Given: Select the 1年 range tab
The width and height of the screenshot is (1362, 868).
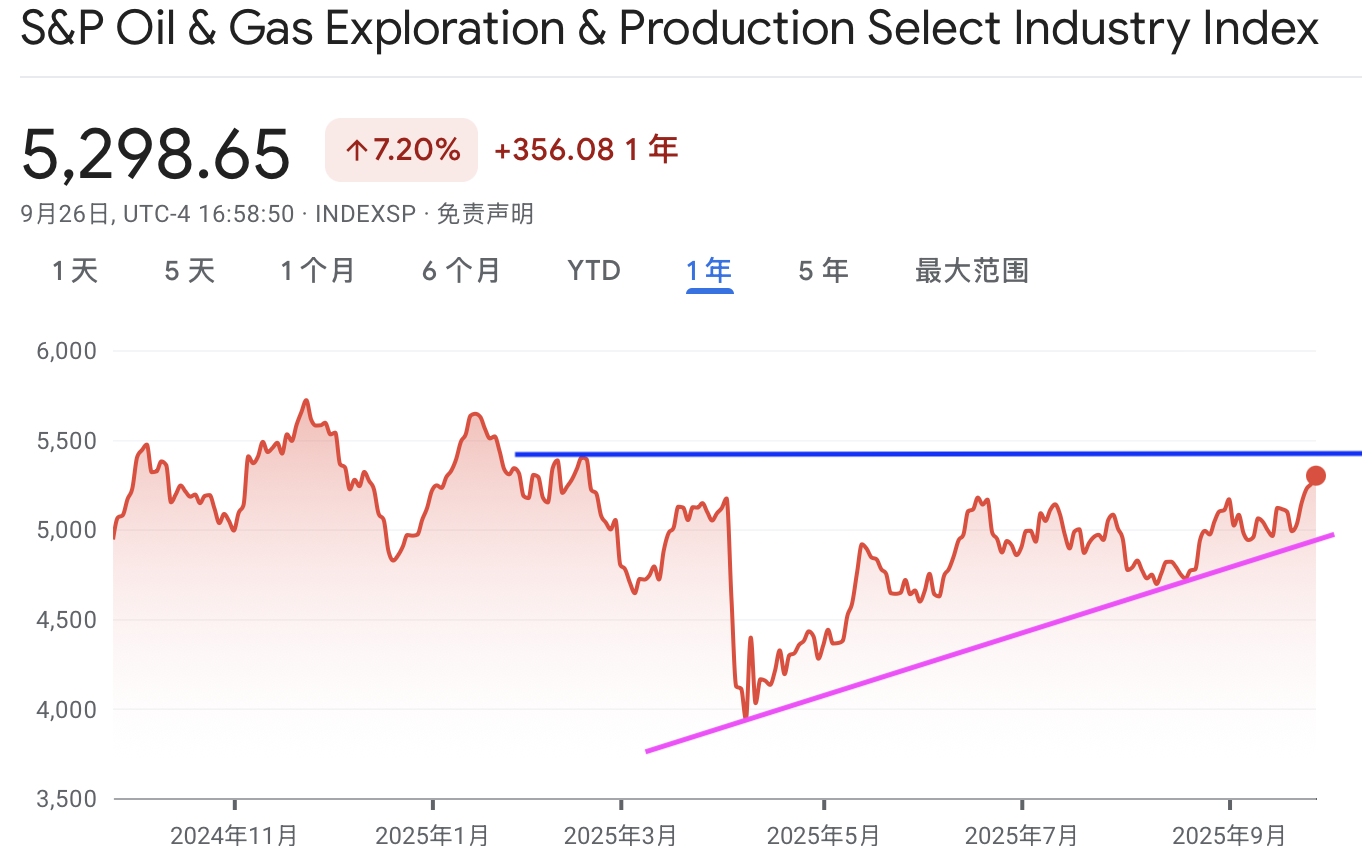Looking at the screenshot, I should pos(709,270).
